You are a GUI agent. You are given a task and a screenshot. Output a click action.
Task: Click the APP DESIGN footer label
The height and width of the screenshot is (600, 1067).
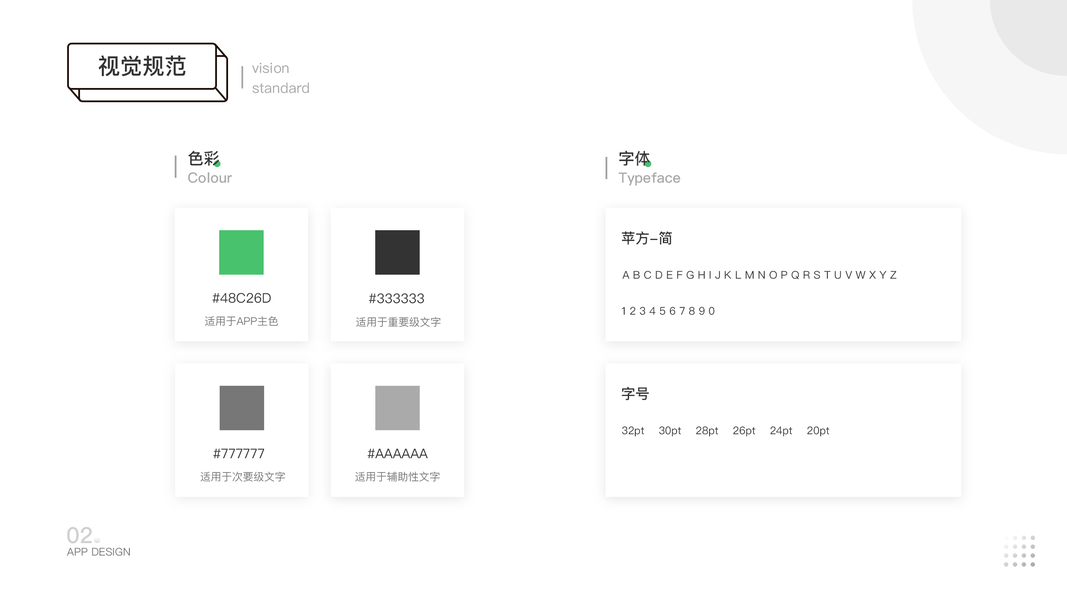pyautogui.click(x=99, y=552)
